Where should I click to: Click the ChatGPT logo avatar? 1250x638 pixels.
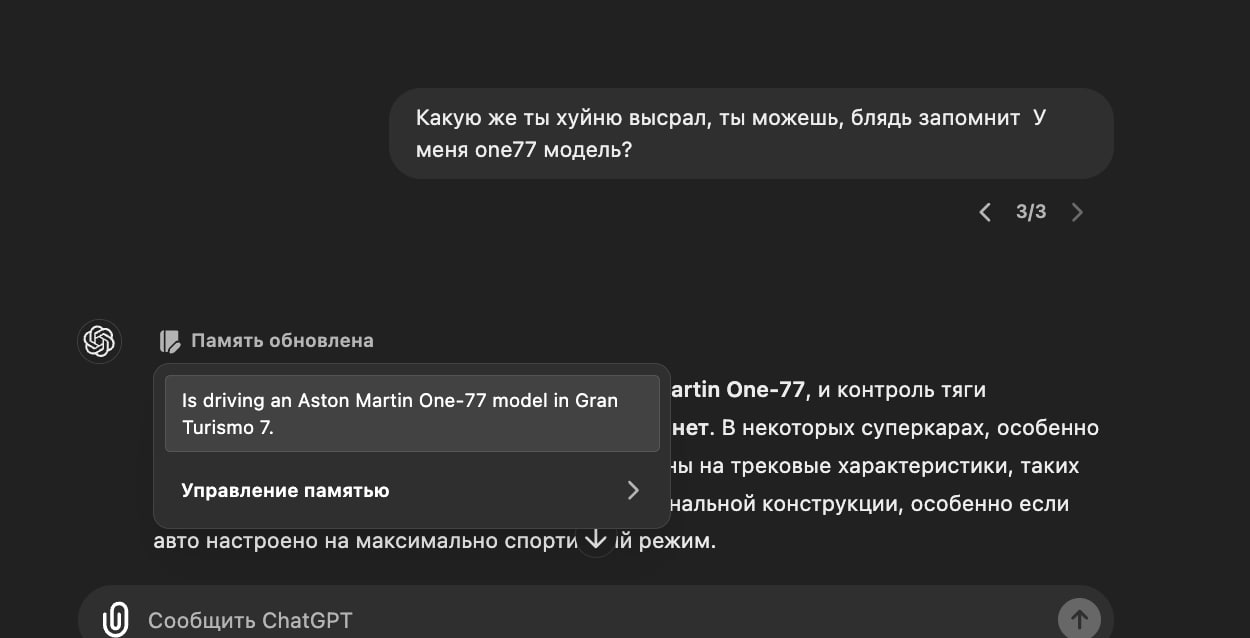pyautogui.click(x=99, y=341)
